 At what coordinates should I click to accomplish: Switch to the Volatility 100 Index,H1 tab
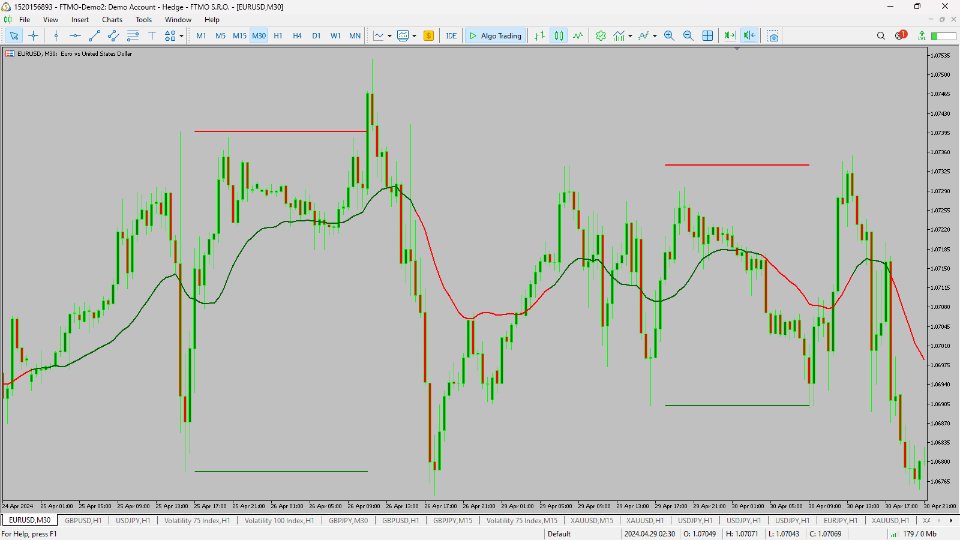279,520
